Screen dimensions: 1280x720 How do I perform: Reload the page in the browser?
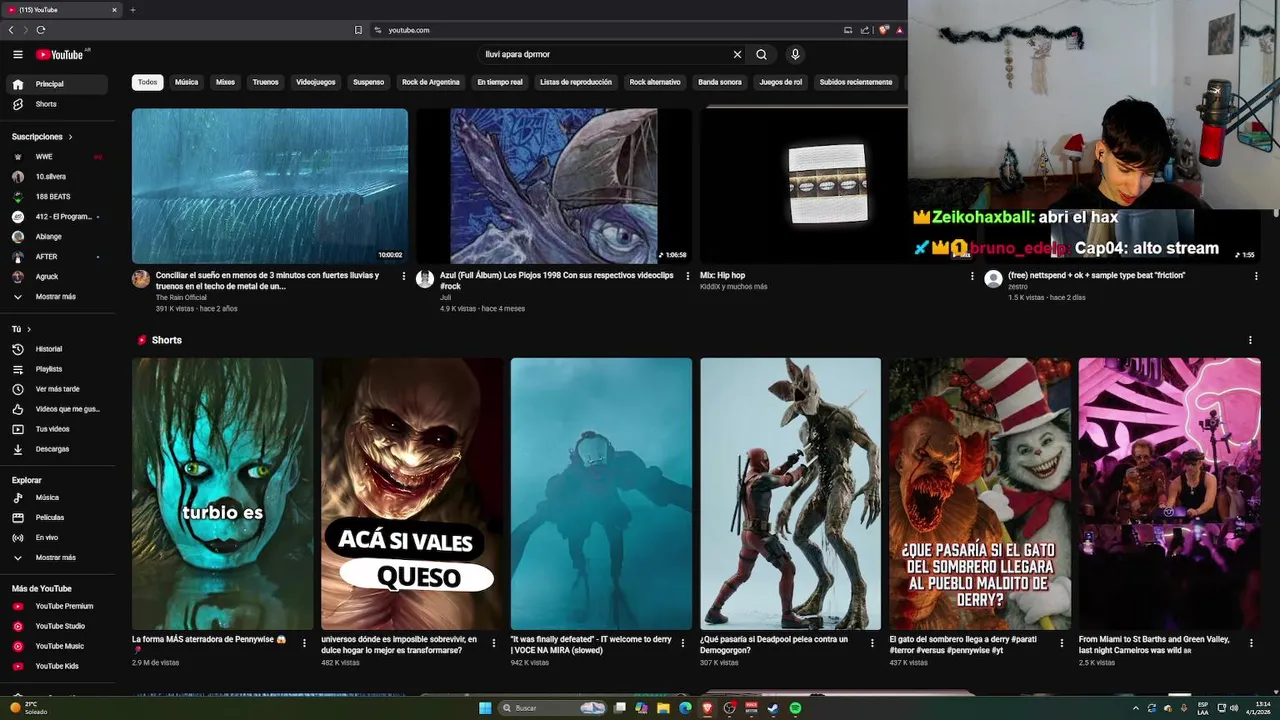tap(41, 30)
